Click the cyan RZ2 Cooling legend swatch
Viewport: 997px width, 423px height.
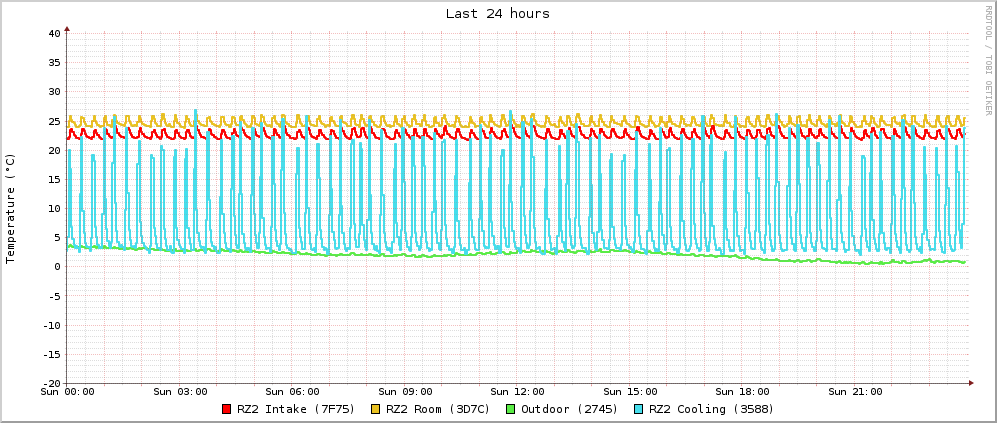(640, 409)
